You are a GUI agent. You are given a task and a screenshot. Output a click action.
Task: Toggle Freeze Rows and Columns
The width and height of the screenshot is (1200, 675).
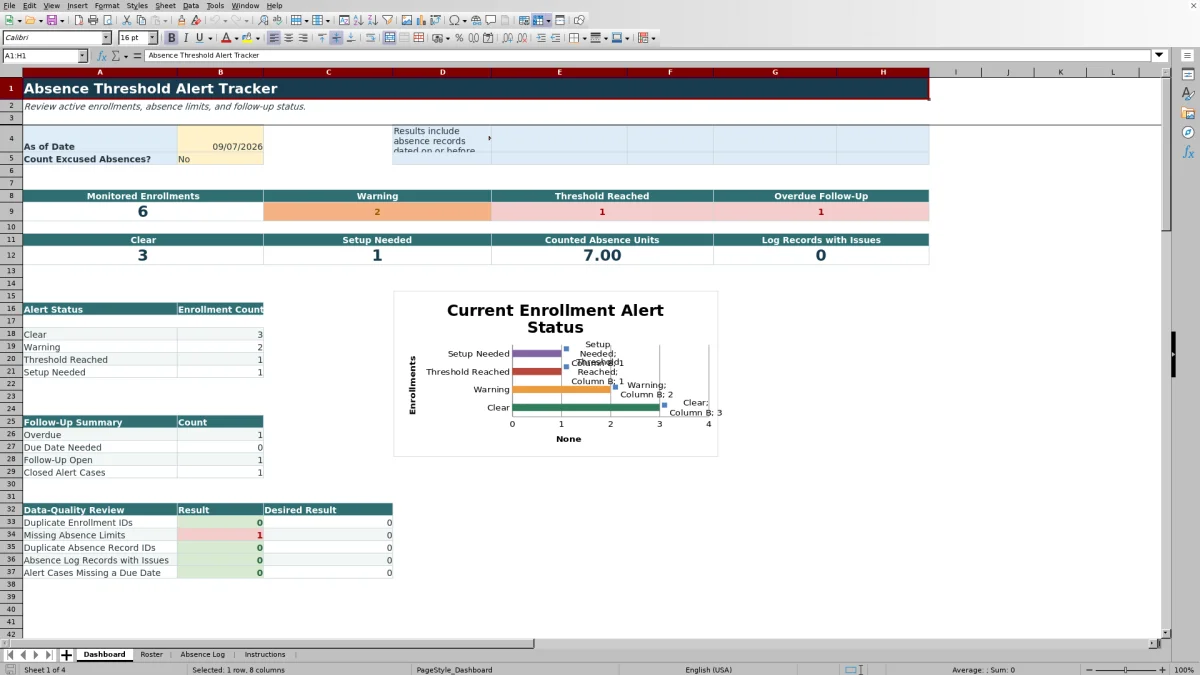[x=539, y=20]
